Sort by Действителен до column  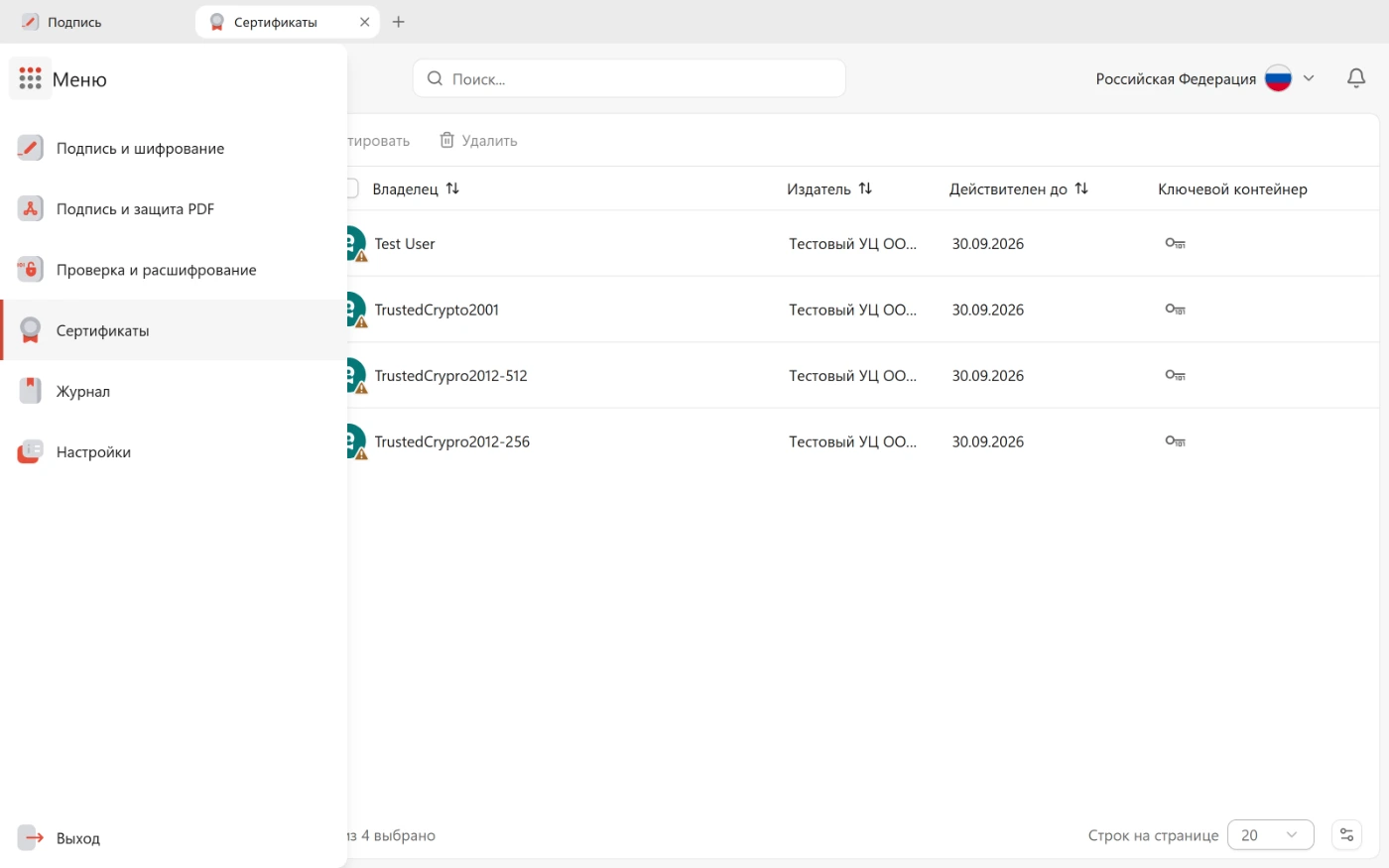tap(1081, 188)
